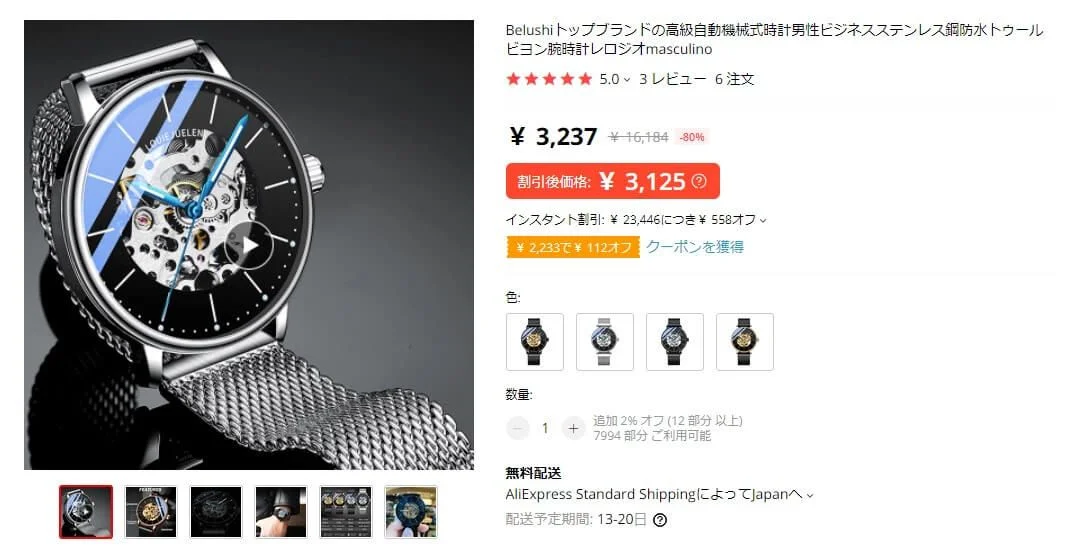Select the first black-gold watch color swatch

click(535, 342)
